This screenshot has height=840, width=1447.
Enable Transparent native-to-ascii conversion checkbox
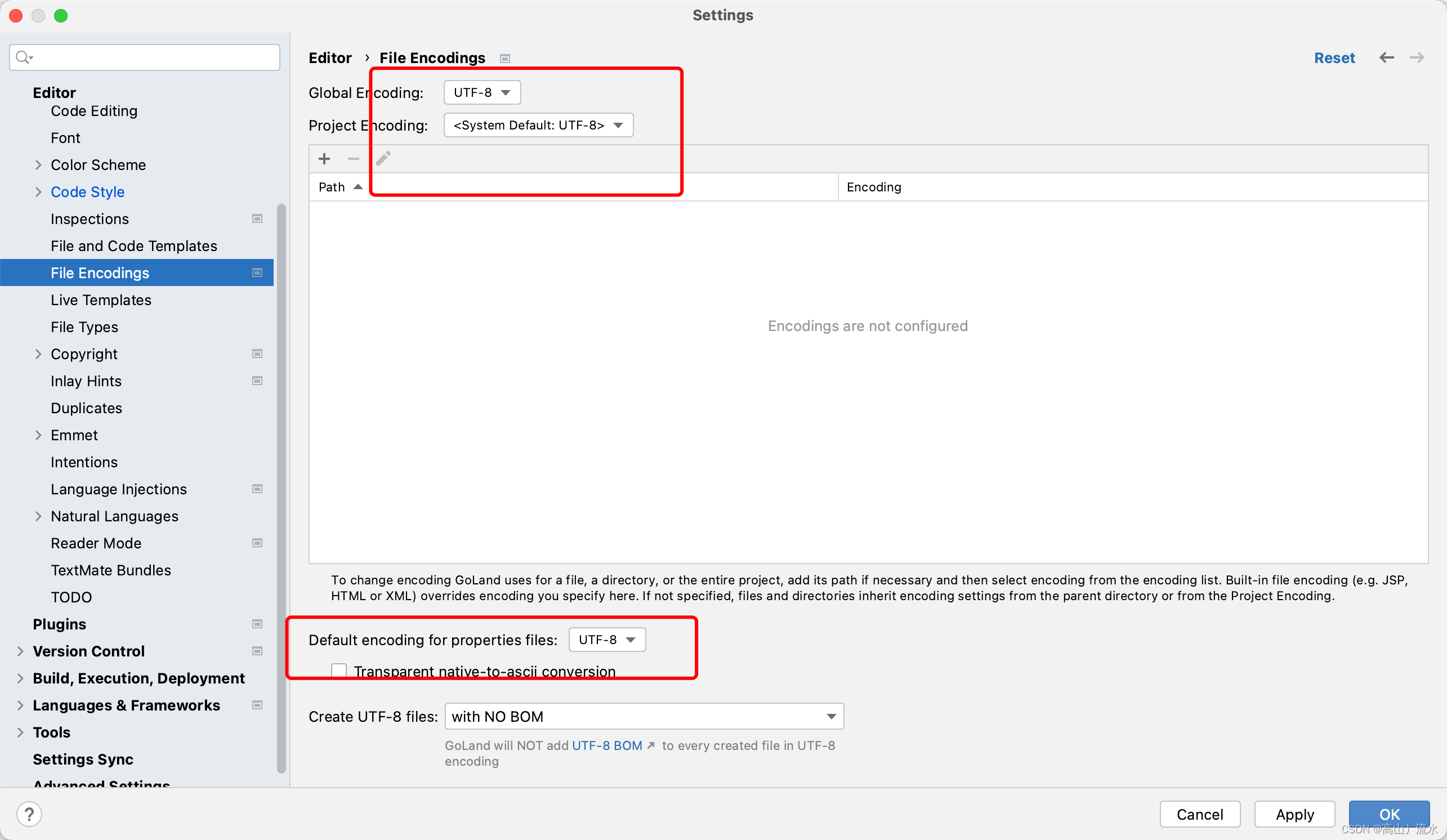coord(339,671)
